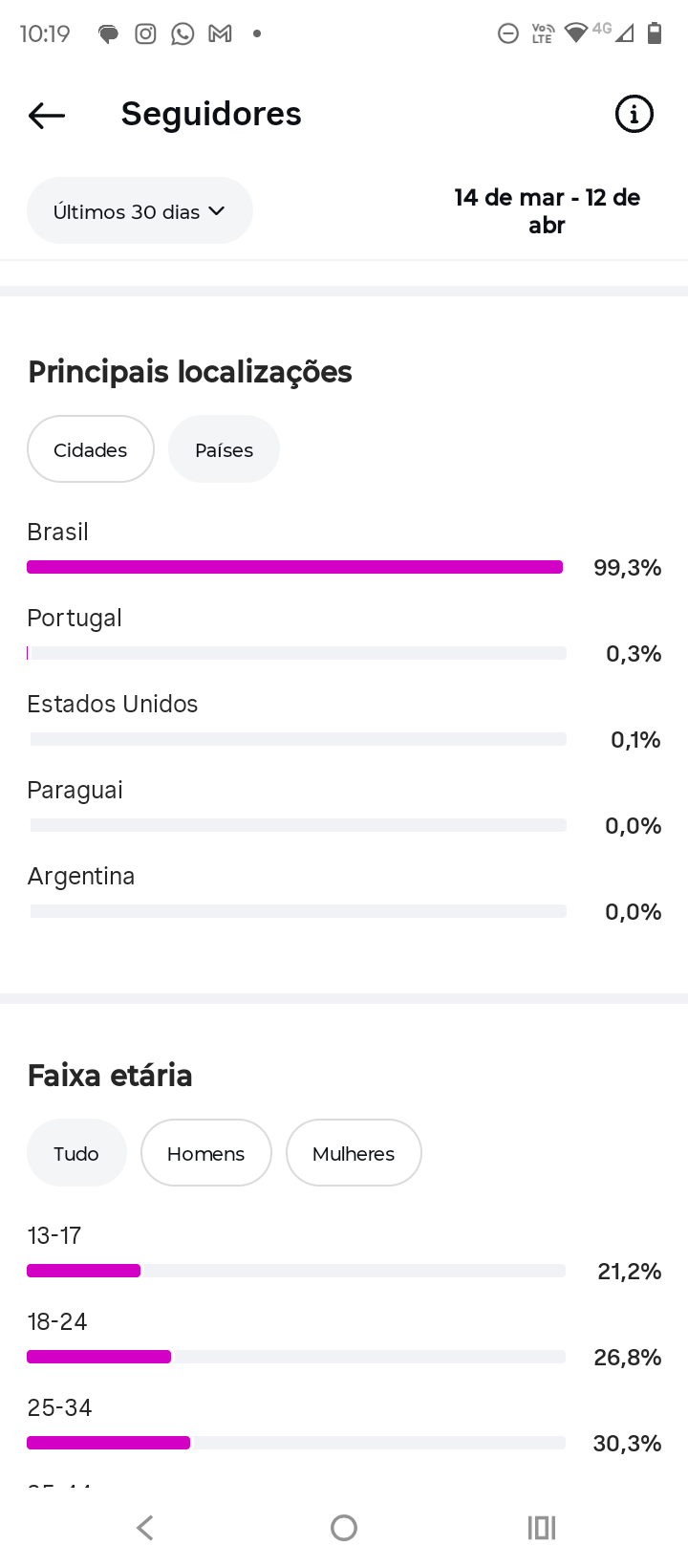Tap the Estados Unidos location label
Image resolution: width=688 pixels, height=1568 pixels.
[113, 705]
